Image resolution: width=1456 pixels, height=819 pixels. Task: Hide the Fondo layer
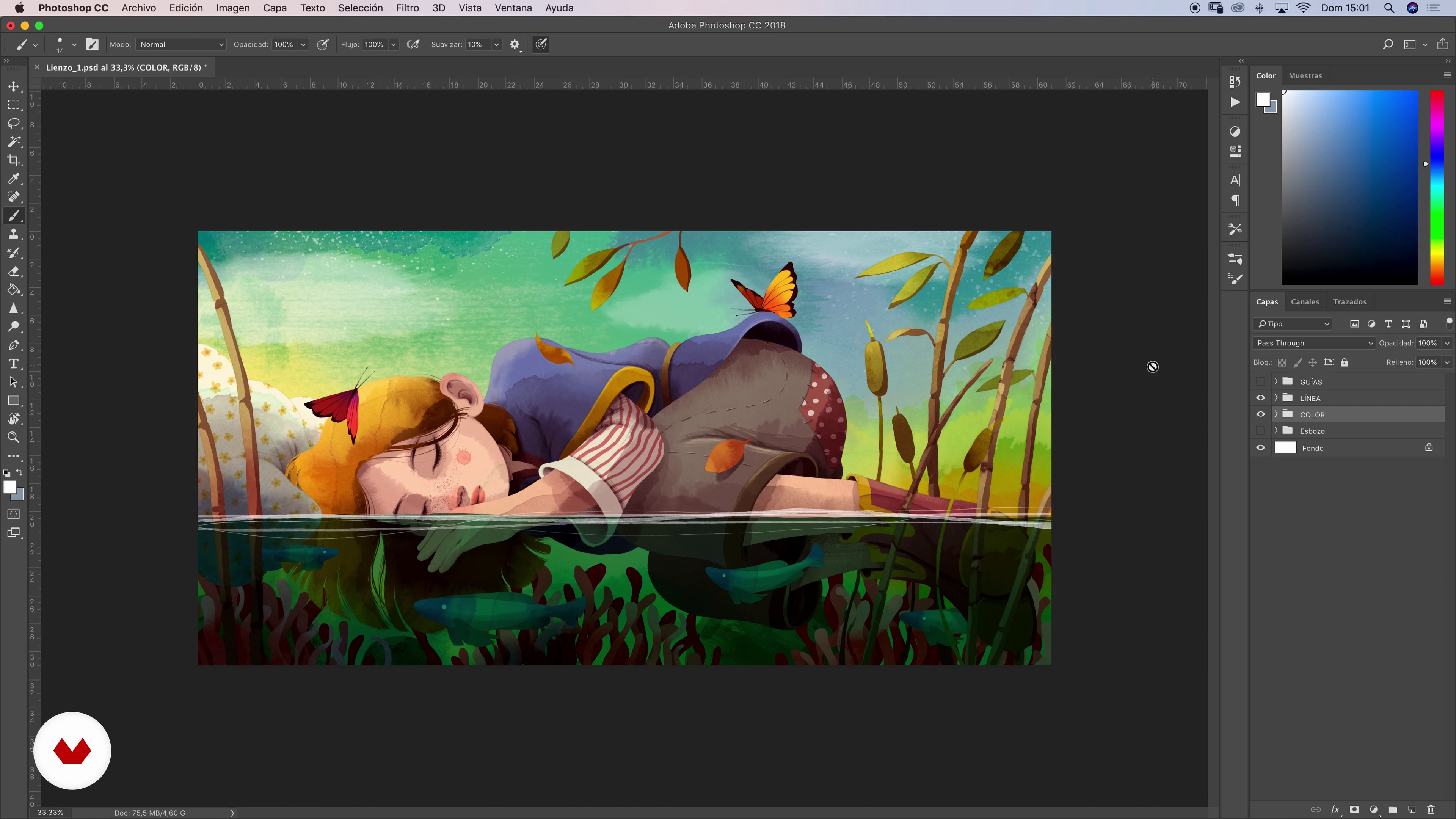click(x=1260, y=448)
